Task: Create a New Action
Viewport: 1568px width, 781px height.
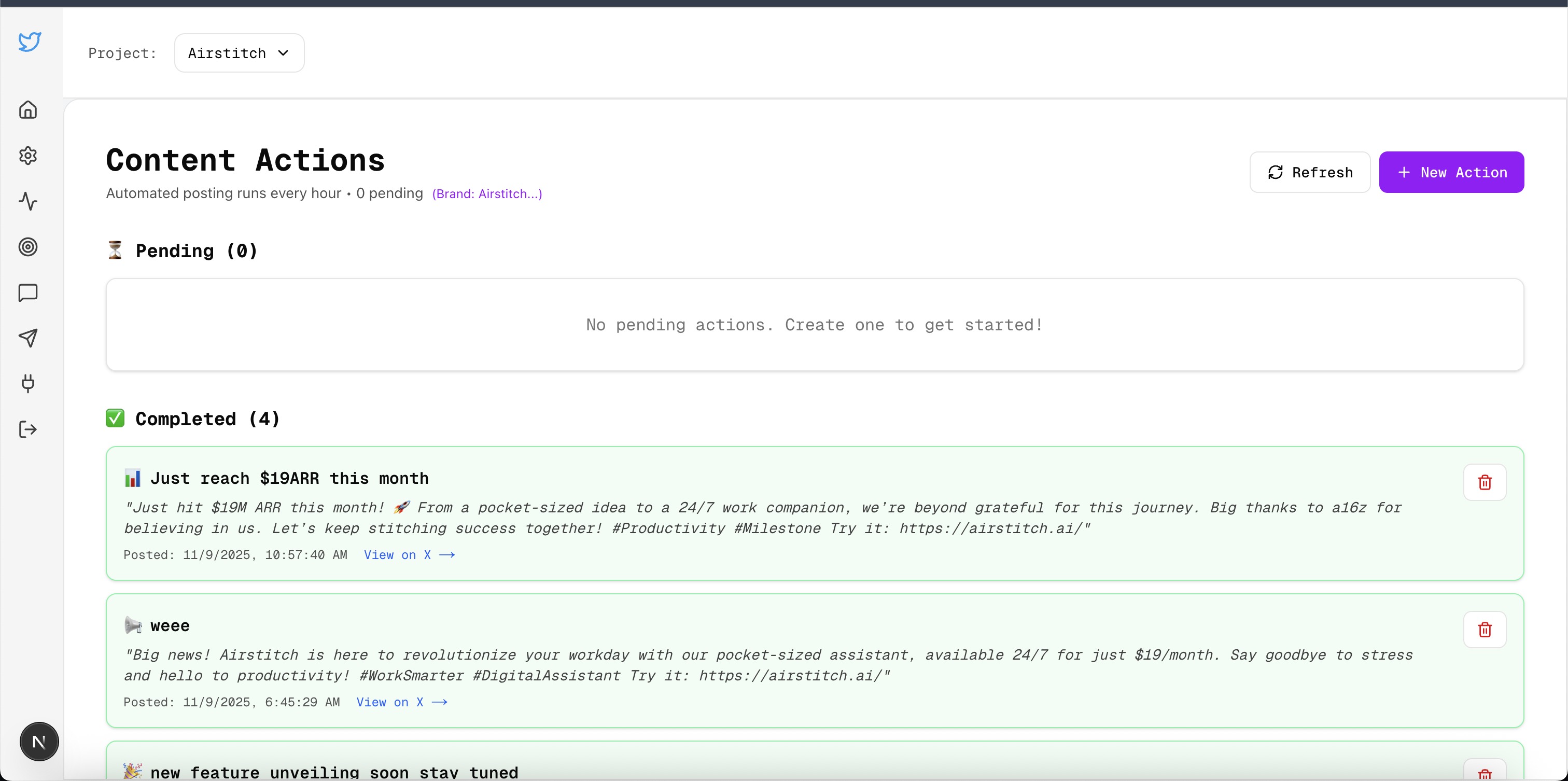Action: point(1450,172)
